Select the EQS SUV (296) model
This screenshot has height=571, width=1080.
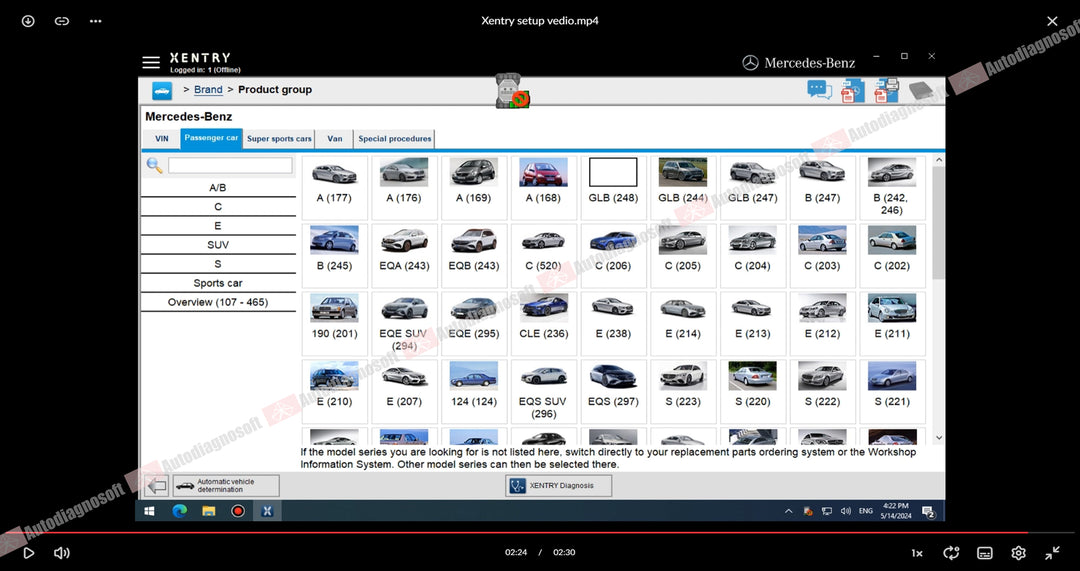pyautogui.click(x=543, y=391)
